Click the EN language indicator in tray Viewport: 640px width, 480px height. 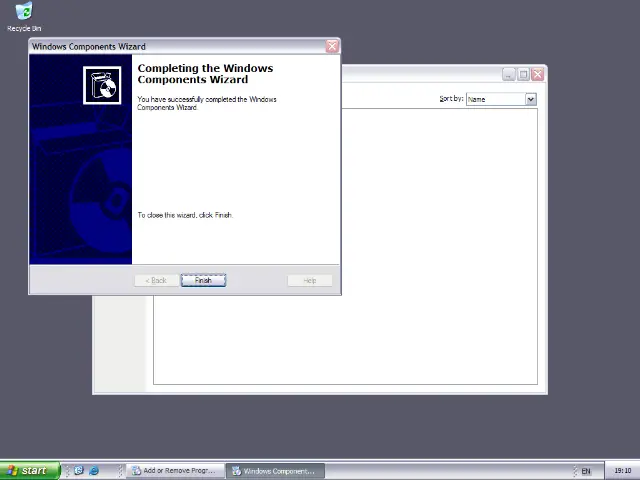586,471
